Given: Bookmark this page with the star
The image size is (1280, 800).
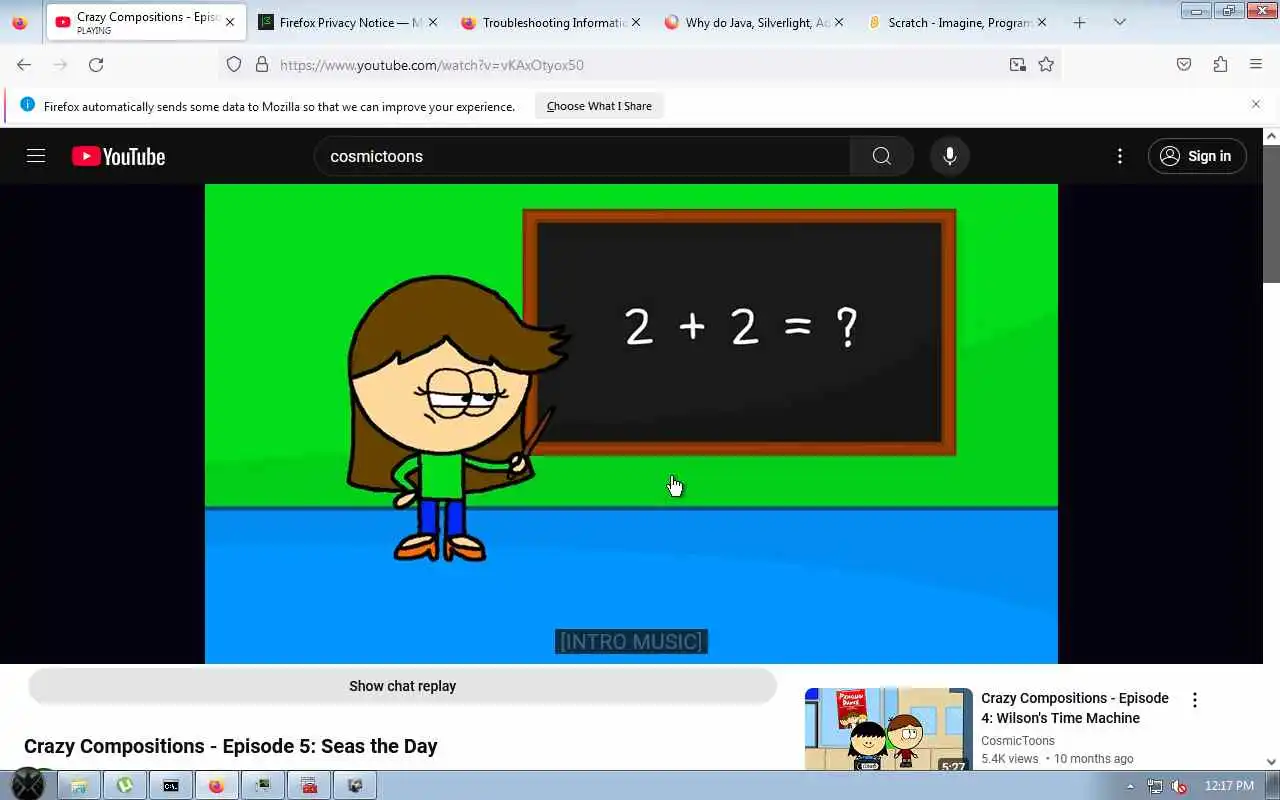Looking at the screenshot, I should pyautogui.click(x=1046, y=64).
